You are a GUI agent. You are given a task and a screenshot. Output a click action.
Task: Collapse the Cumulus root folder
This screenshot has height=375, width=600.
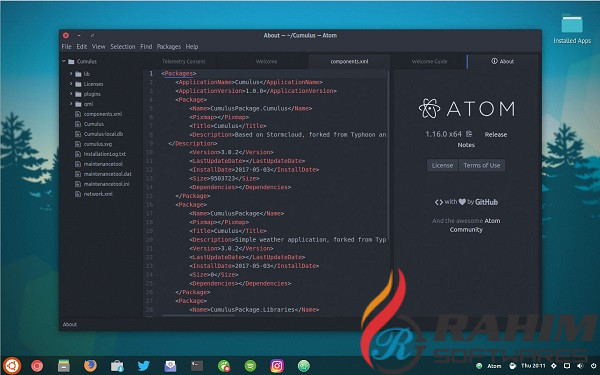pyautogui.click(x=64, y=61)
